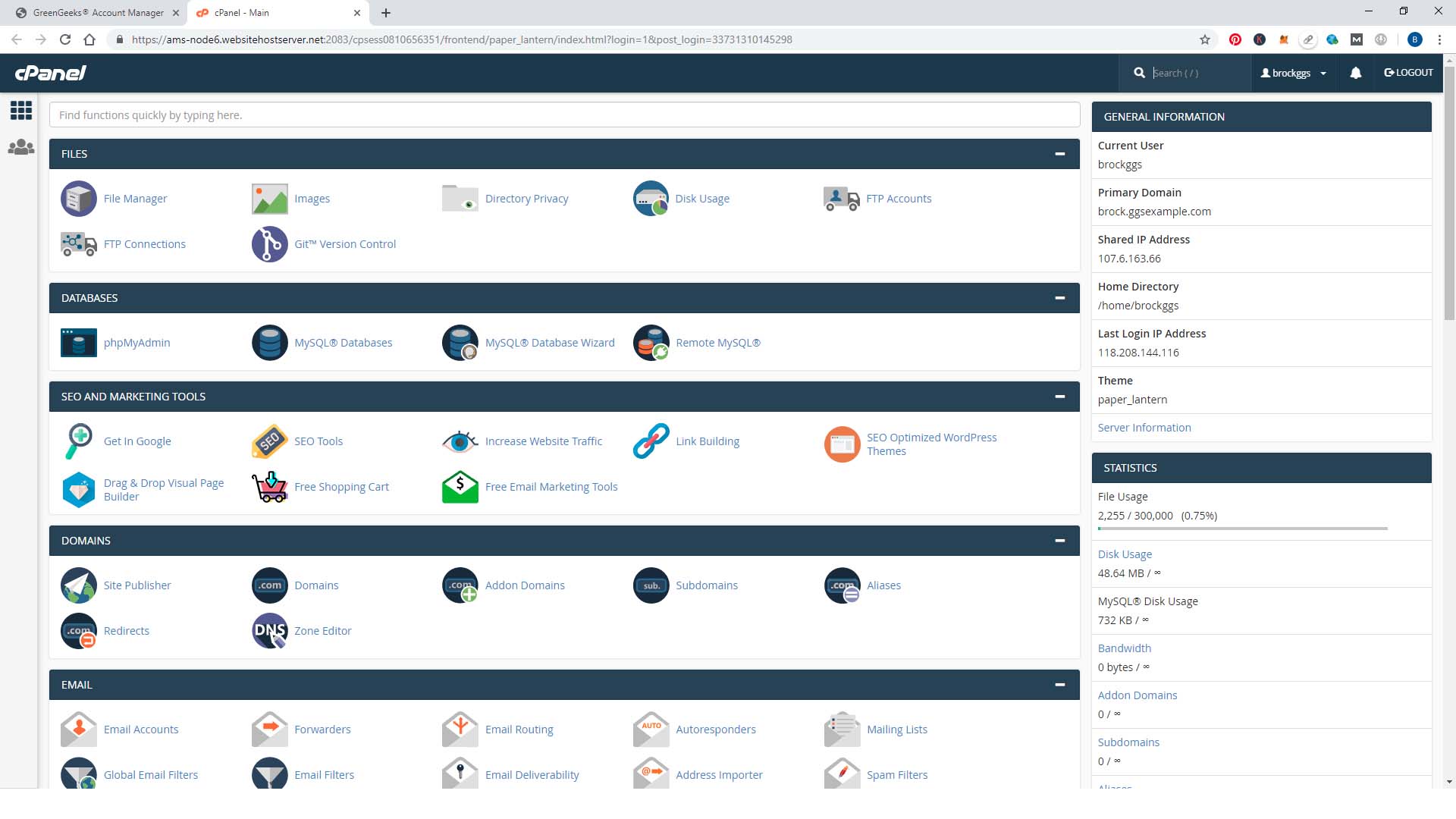
Task: Click the Free Shopping Cart icon
Action: tap(269, 487)
